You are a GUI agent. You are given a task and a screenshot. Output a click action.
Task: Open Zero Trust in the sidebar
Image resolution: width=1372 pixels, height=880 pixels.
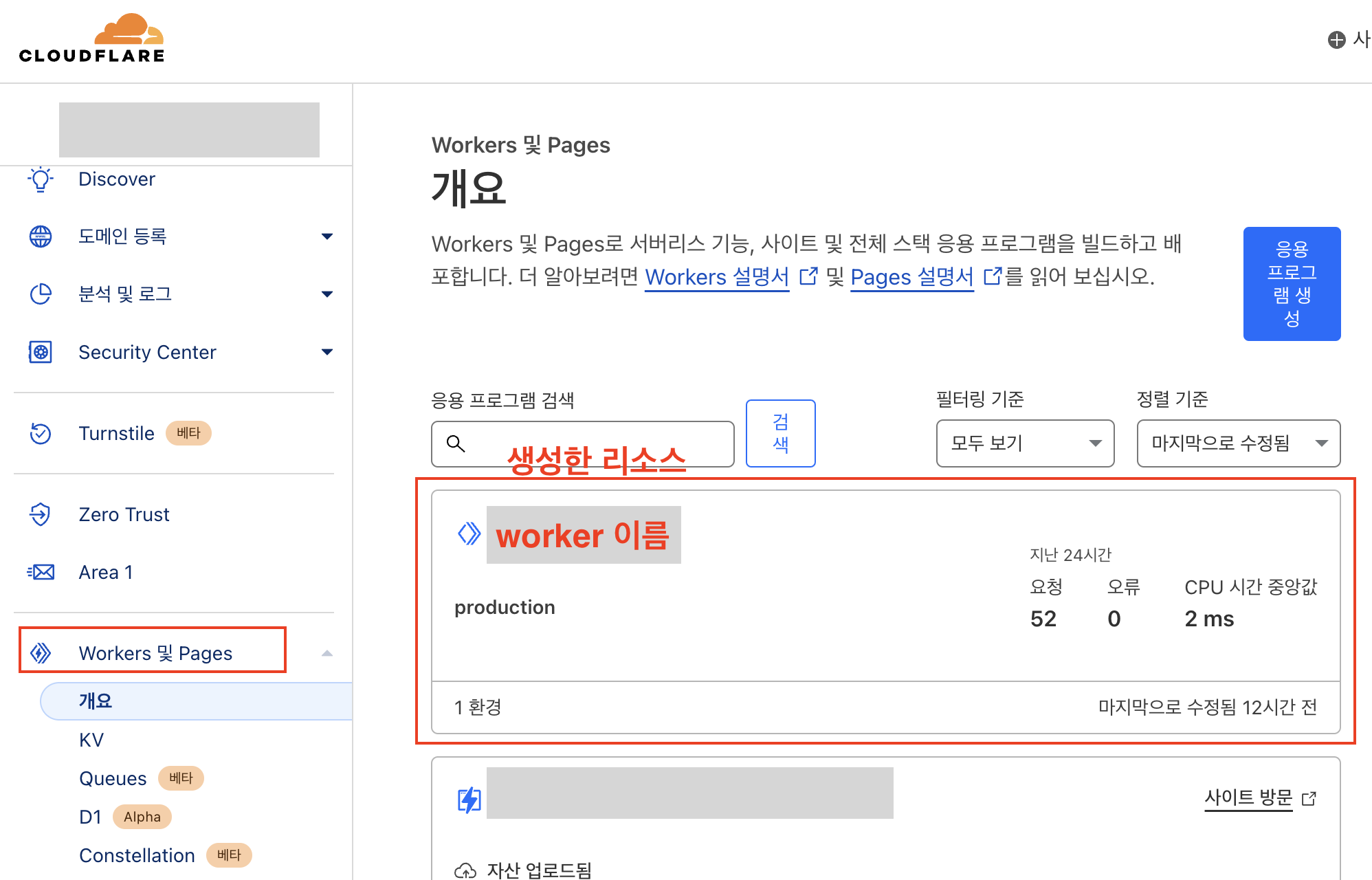point(124,514)
